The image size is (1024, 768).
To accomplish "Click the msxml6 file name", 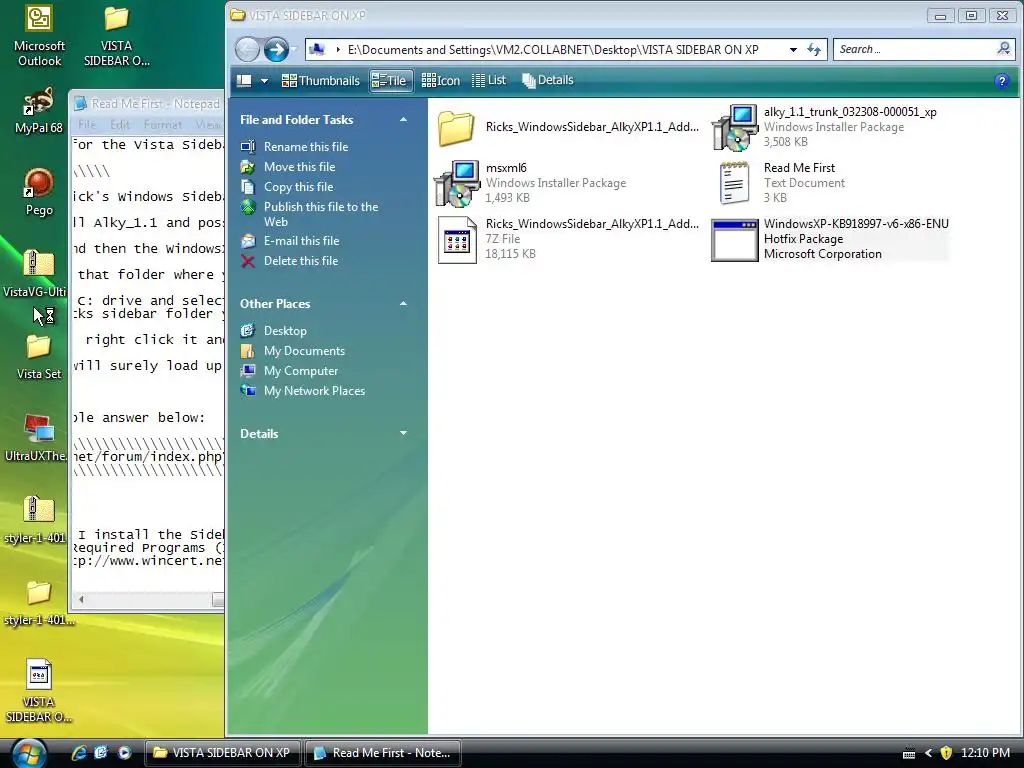I will [x=506, y=168].
